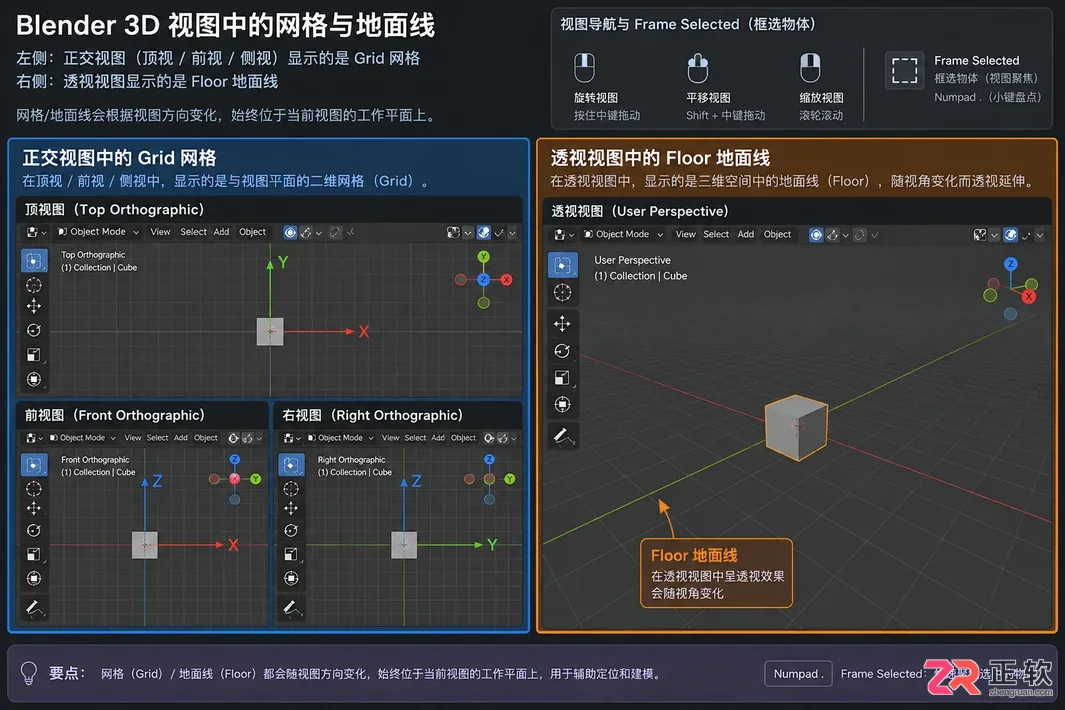Choose Rotate tool in Right Orthographic viewport

[291, 531]
